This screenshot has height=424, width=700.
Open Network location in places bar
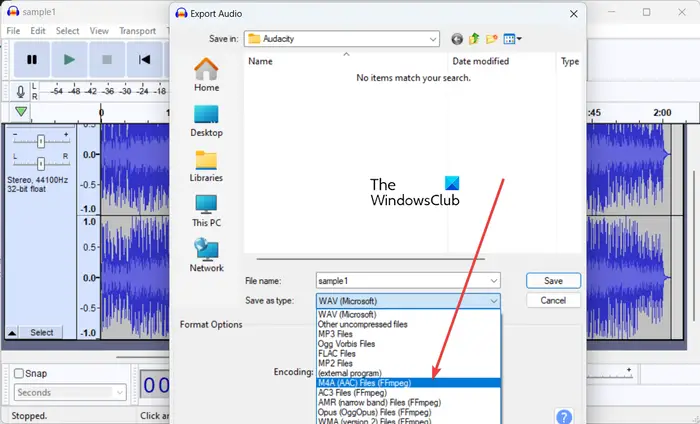click(206, 255)
